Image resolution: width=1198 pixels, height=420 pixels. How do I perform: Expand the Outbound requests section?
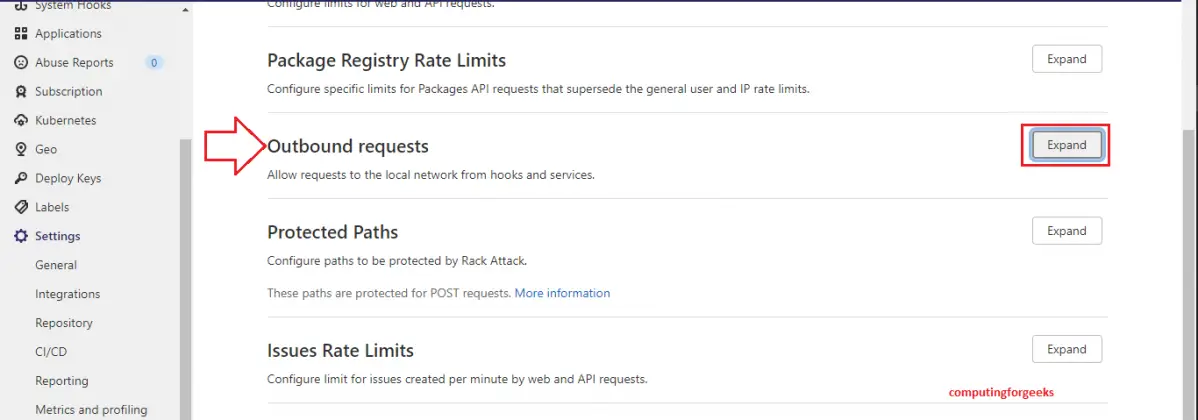click(x=1066, y=145)
